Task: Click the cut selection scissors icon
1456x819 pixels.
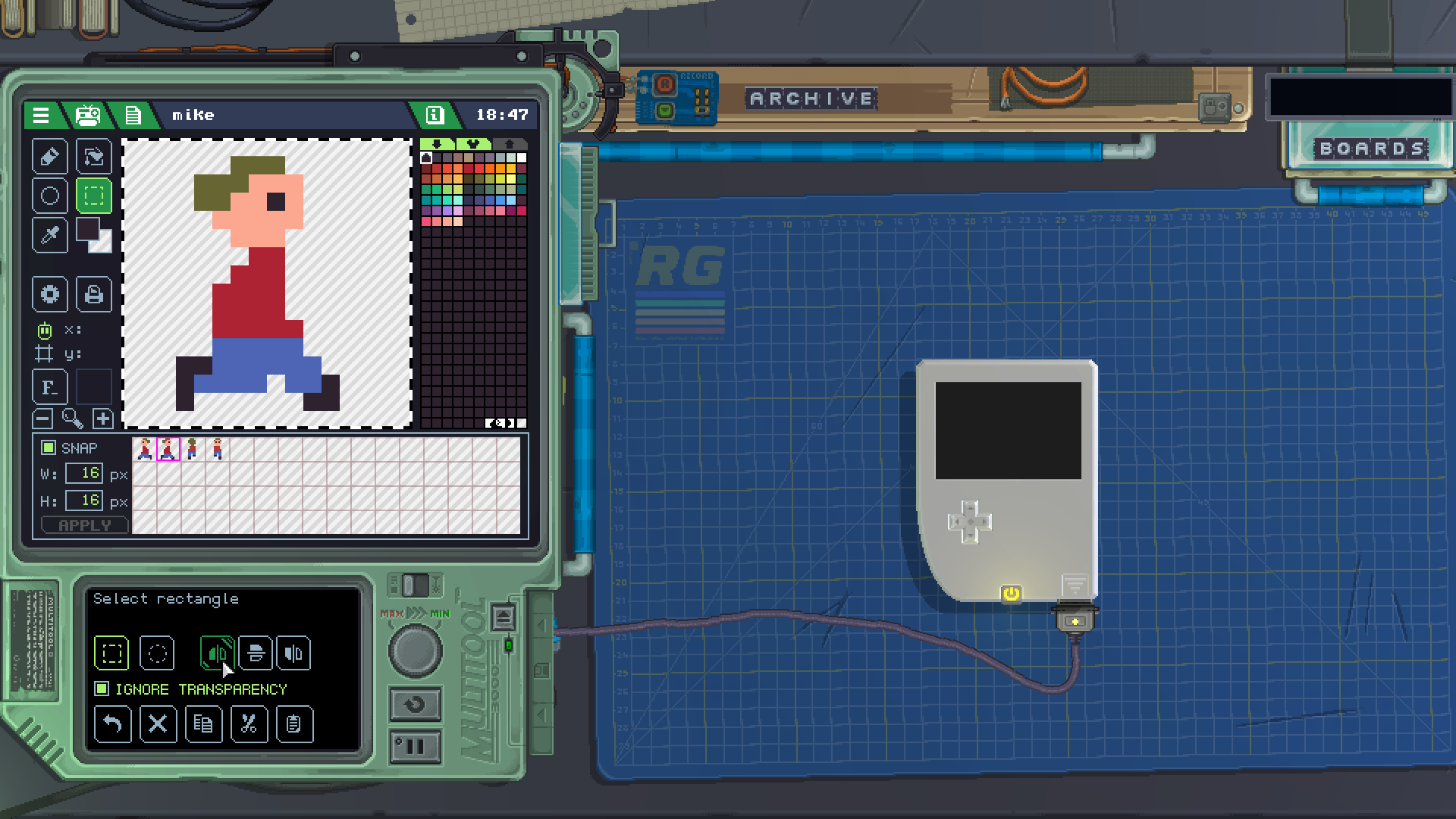Action: [249, 724]
